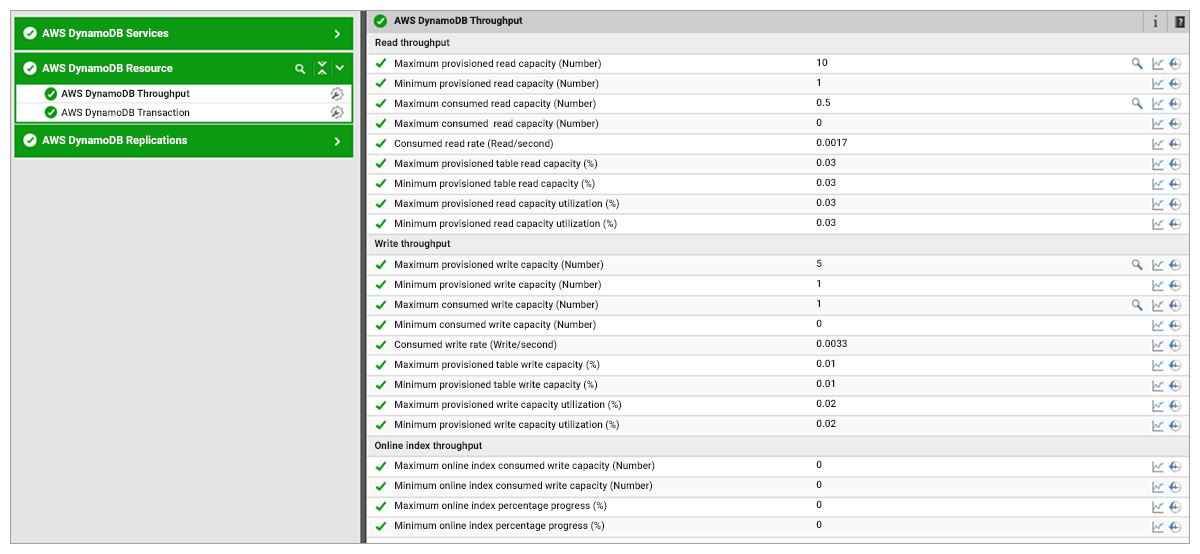Screen dimensions: 1200x554
Task: Click history icon for Consumed write rate
Action: (x=1175, y=345)
